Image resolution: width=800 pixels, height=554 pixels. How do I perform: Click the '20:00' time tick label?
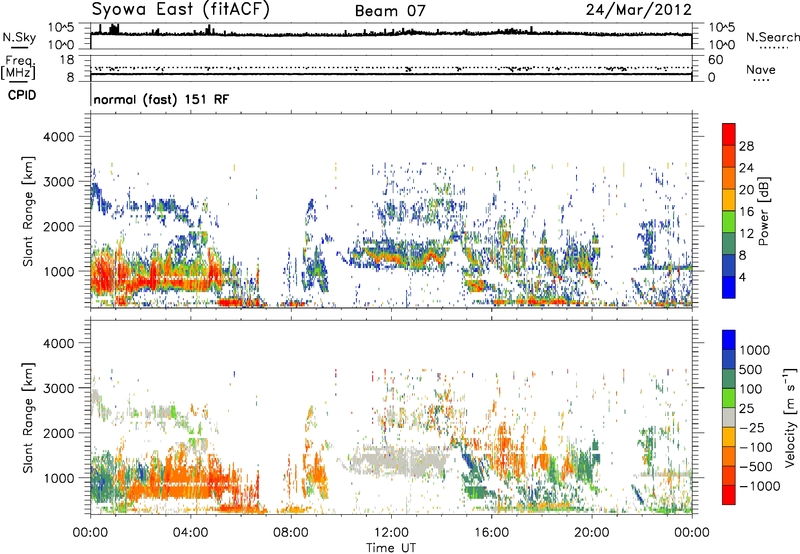pos(592,533)
